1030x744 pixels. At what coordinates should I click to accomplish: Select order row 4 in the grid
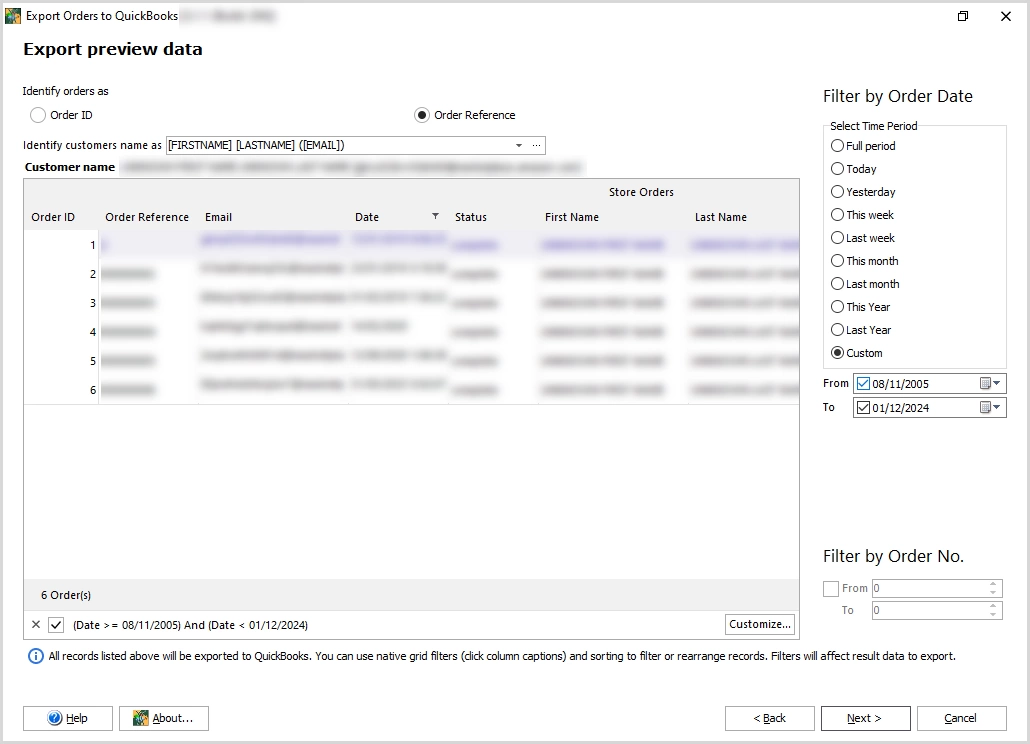point(412,332)
